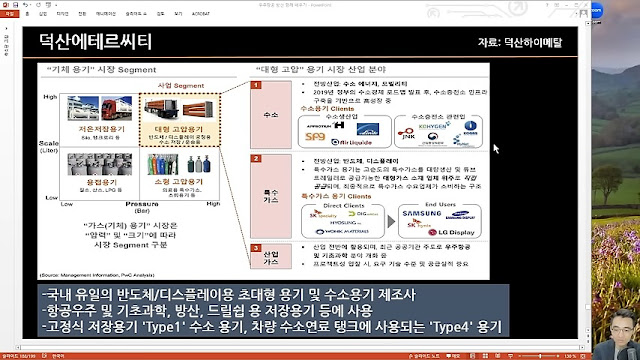Click the zoom slider handle

[x=540, y=356]
